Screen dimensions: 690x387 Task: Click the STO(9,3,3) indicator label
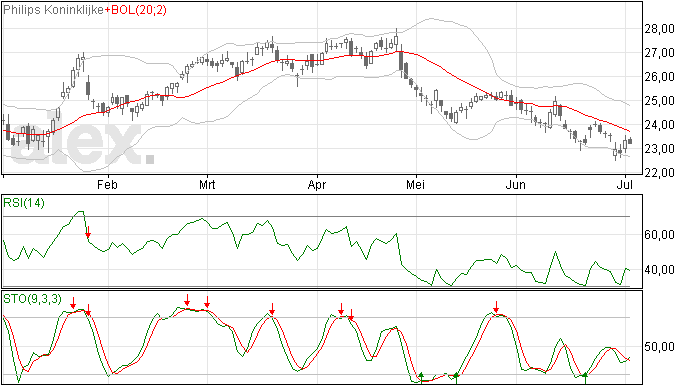pyautogui.click(x=33, y=299)
